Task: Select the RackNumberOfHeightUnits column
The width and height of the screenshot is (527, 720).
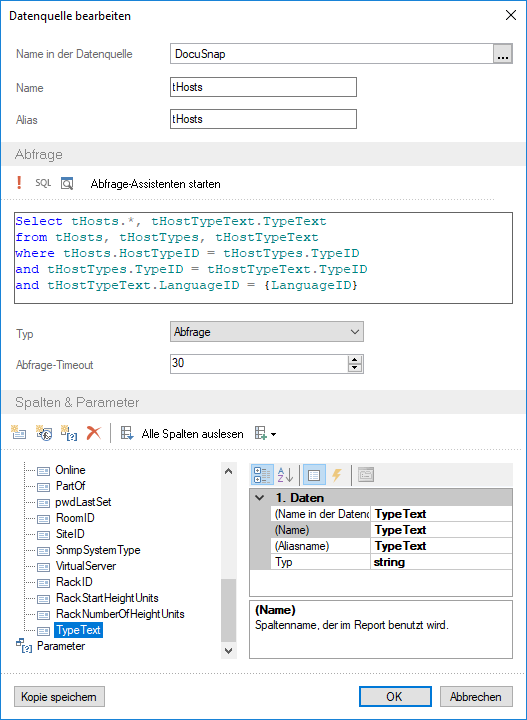Action: tap(120, 614)
